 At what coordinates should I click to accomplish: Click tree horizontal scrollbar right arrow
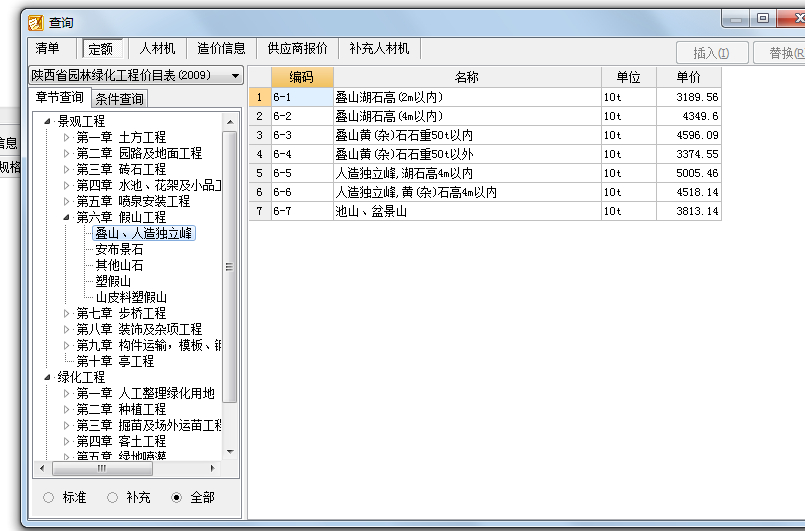213,468
